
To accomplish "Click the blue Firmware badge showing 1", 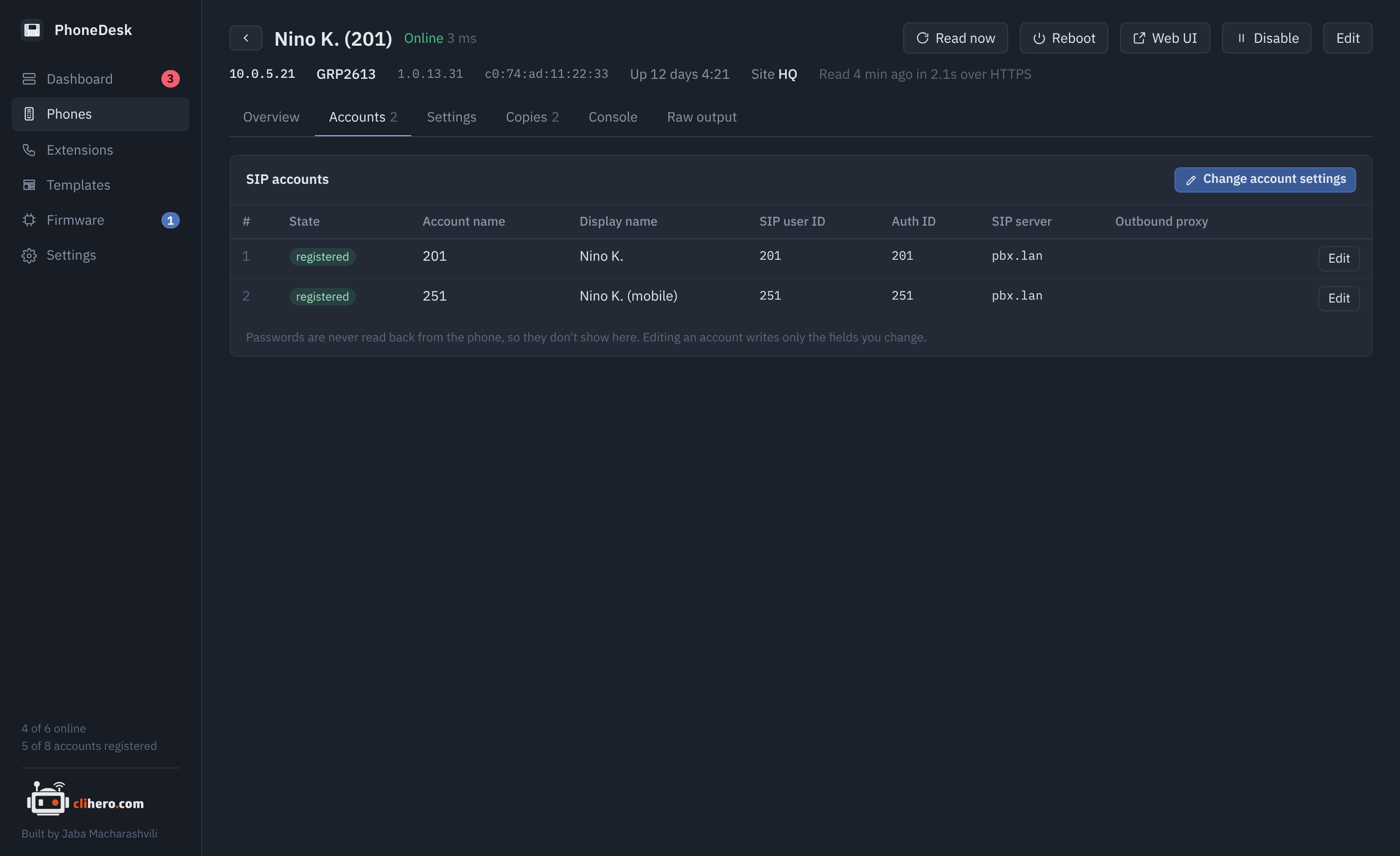I will (170, 220).
